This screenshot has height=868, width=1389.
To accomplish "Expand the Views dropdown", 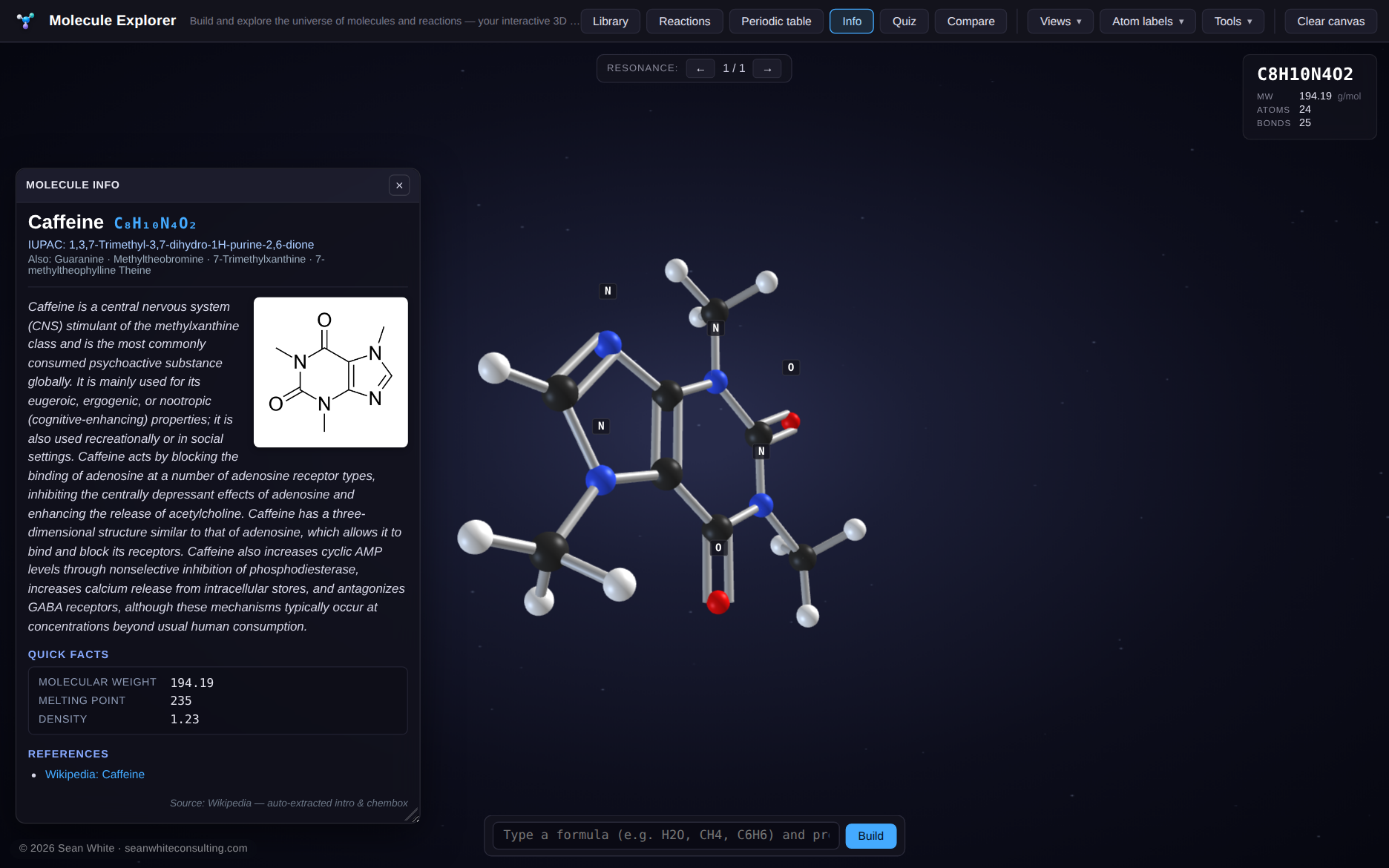I will (1060, 22).
